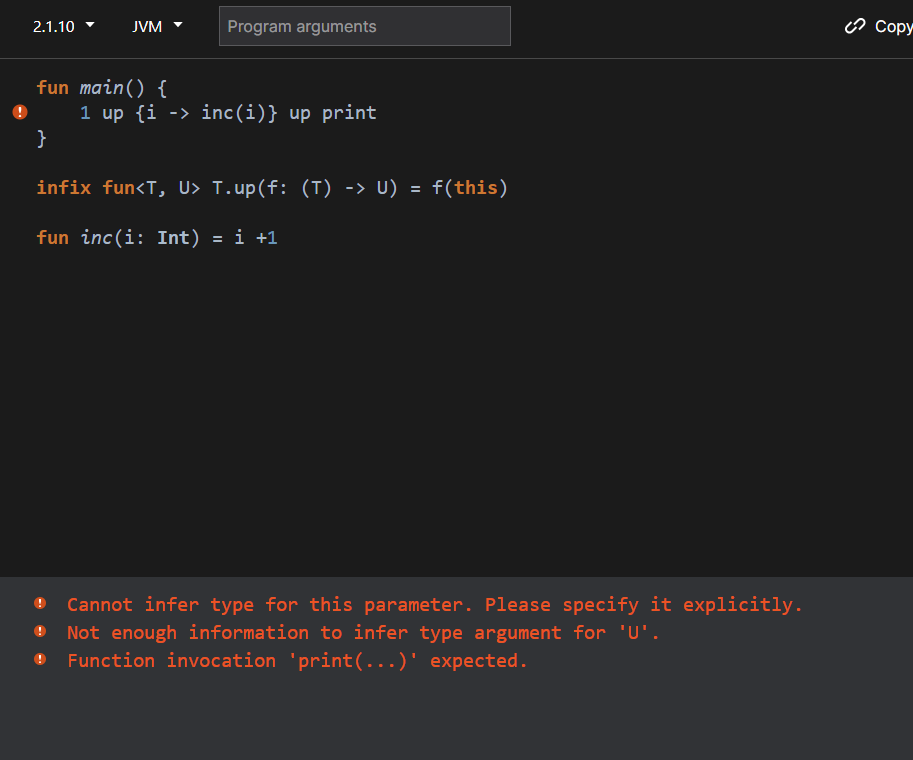Click the error icon in the editor gutter
Image resolution: width=913 pixels, height=760 pixels.
(x=20, y=112)
